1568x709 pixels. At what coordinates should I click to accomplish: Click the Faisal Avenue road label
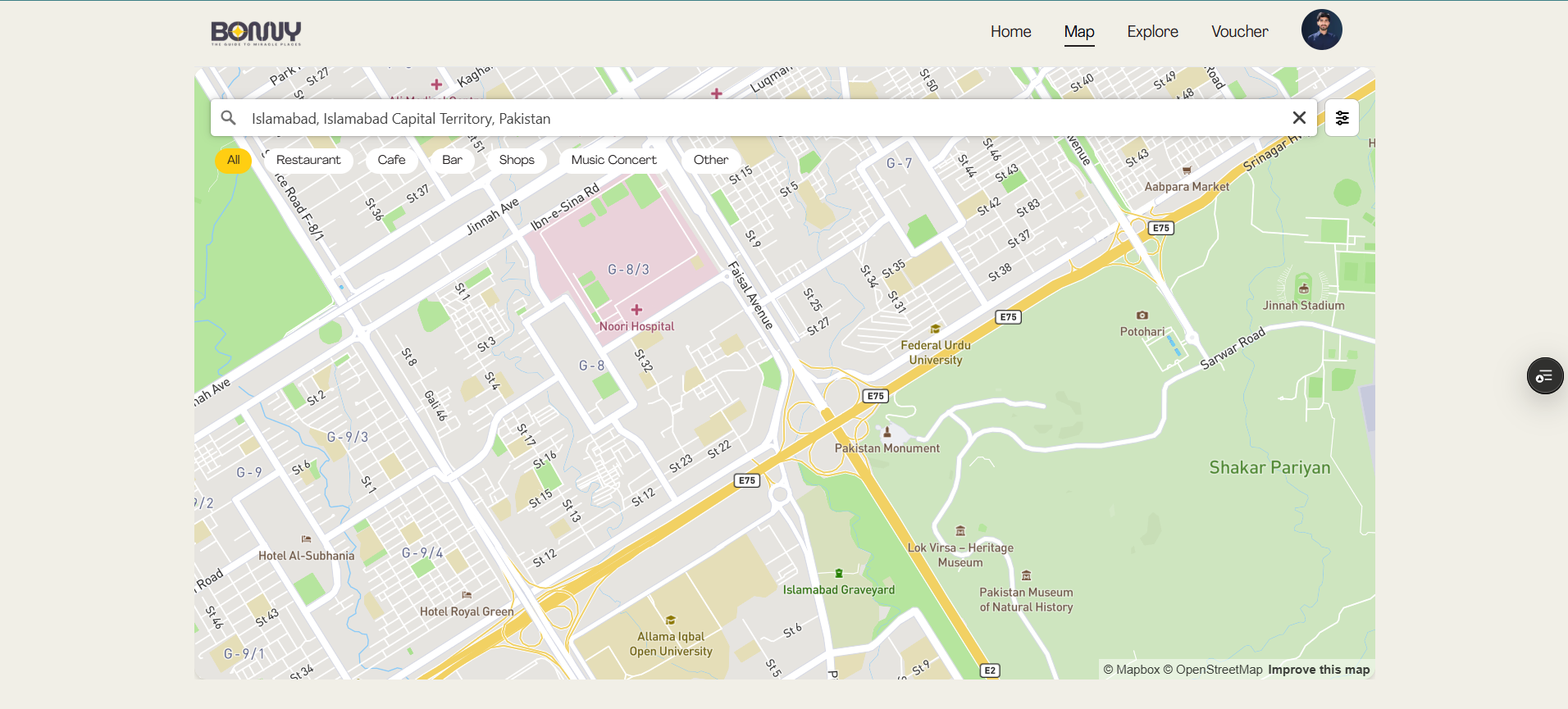coord(751,295)
